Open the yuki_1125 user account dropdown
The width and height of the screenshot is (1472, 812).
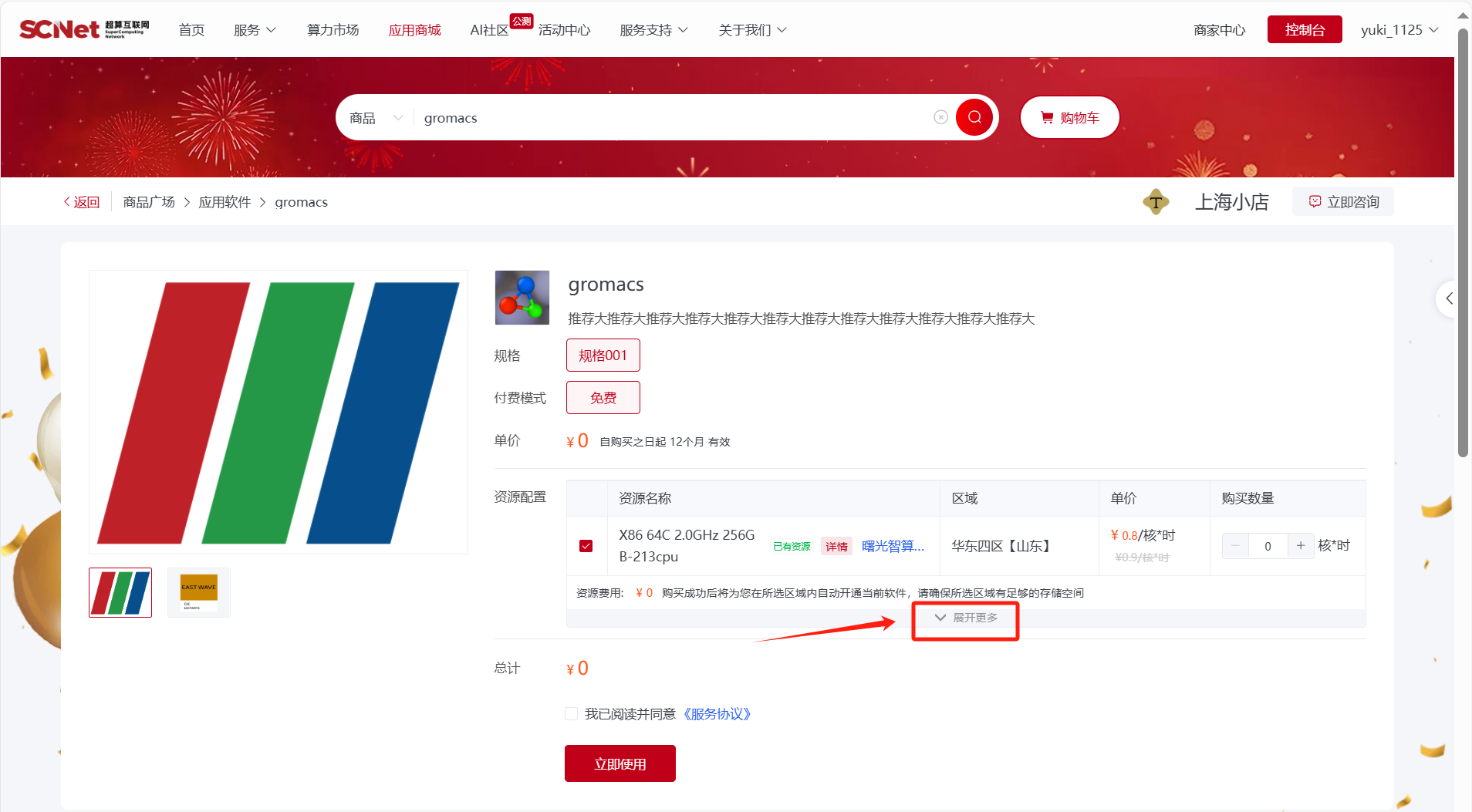click(1399, 30)
